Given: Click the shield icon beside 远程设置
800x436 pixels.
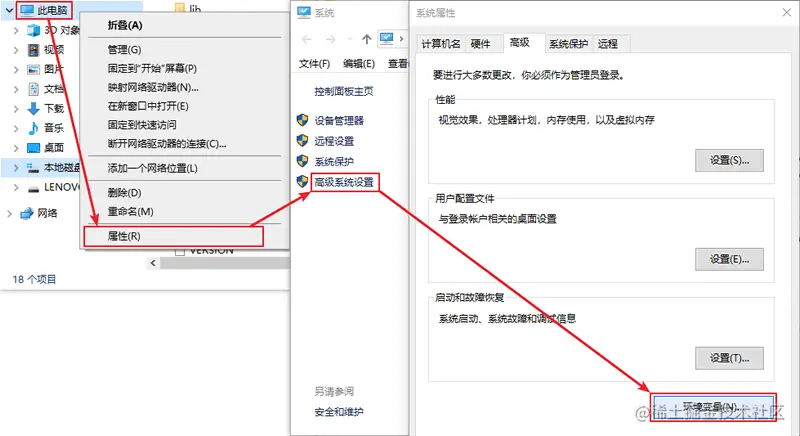Looking at the screenshot, I should click(303, 141).
